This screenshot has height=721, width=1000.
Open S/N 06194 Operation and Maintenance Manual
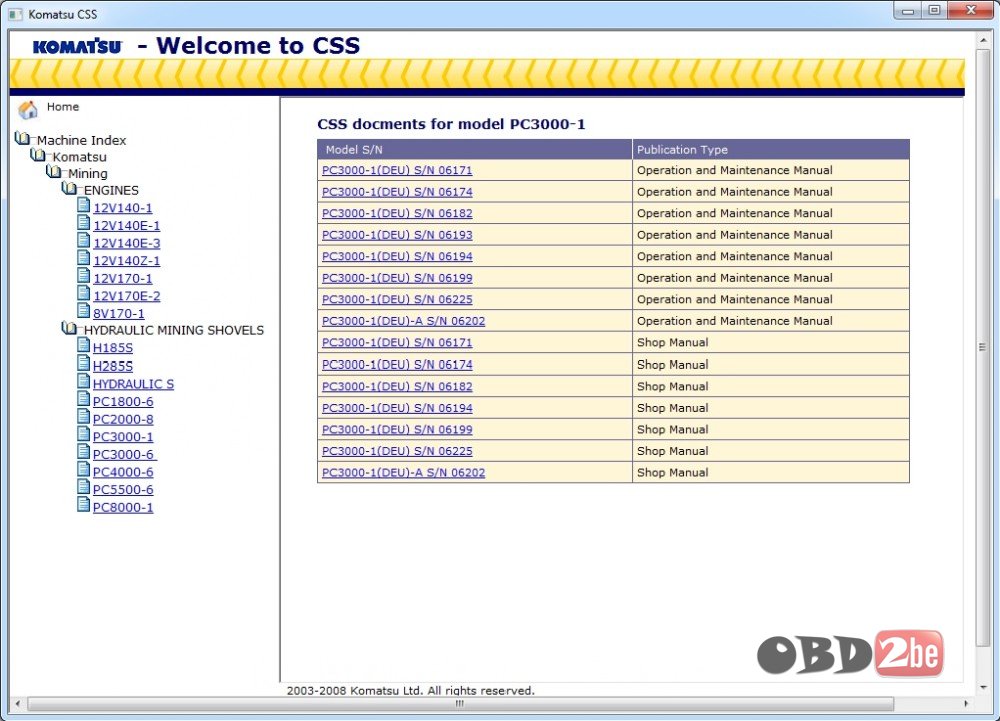(x=397, y=256)
